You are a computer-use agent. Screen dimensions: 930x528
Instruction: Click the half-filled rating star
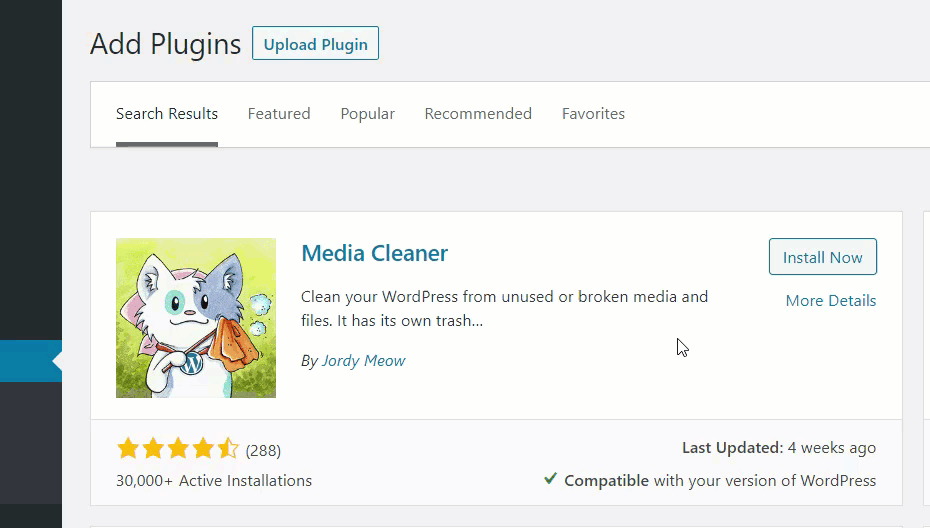point(227,449)
